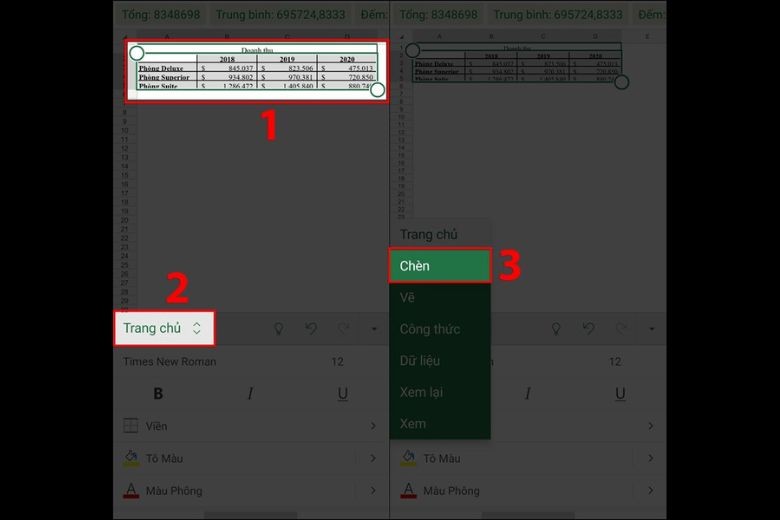Expand Màu Phông chevron in left screenshot
780x520 pixels.
373,491
